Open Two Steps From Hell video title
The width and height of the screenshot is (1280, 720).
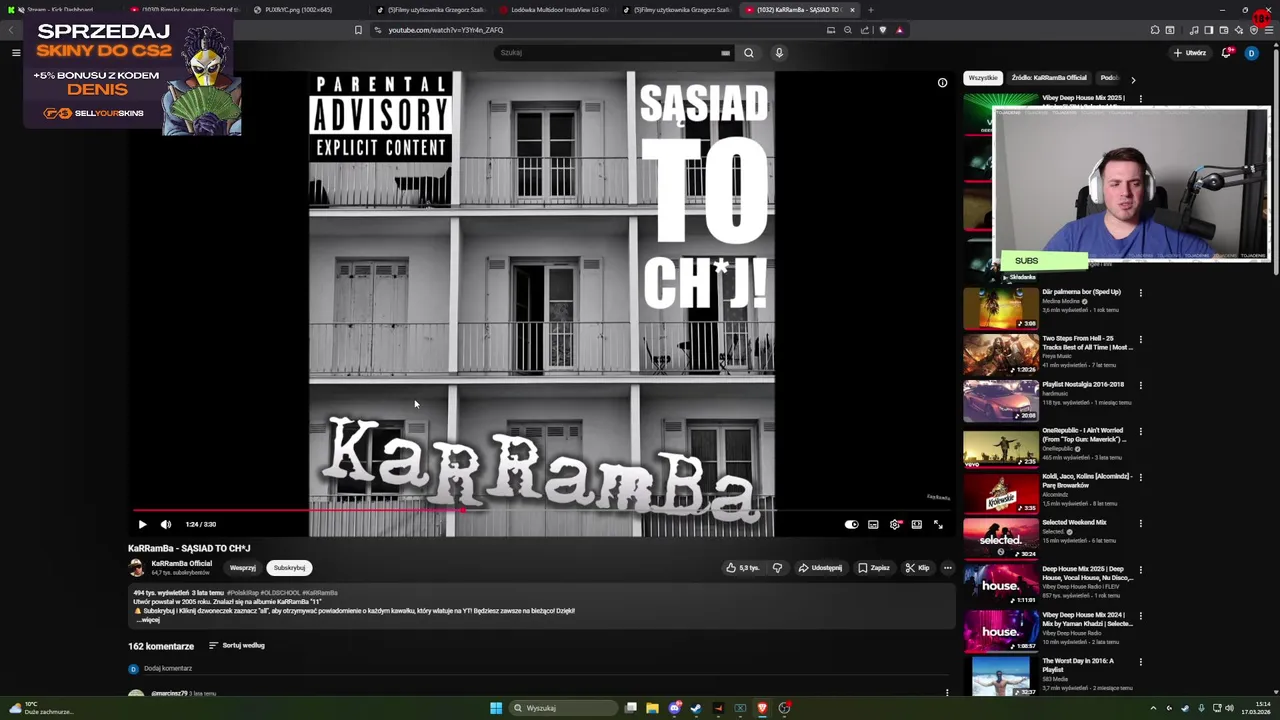pyautogui.click(x=1087, y=343)
